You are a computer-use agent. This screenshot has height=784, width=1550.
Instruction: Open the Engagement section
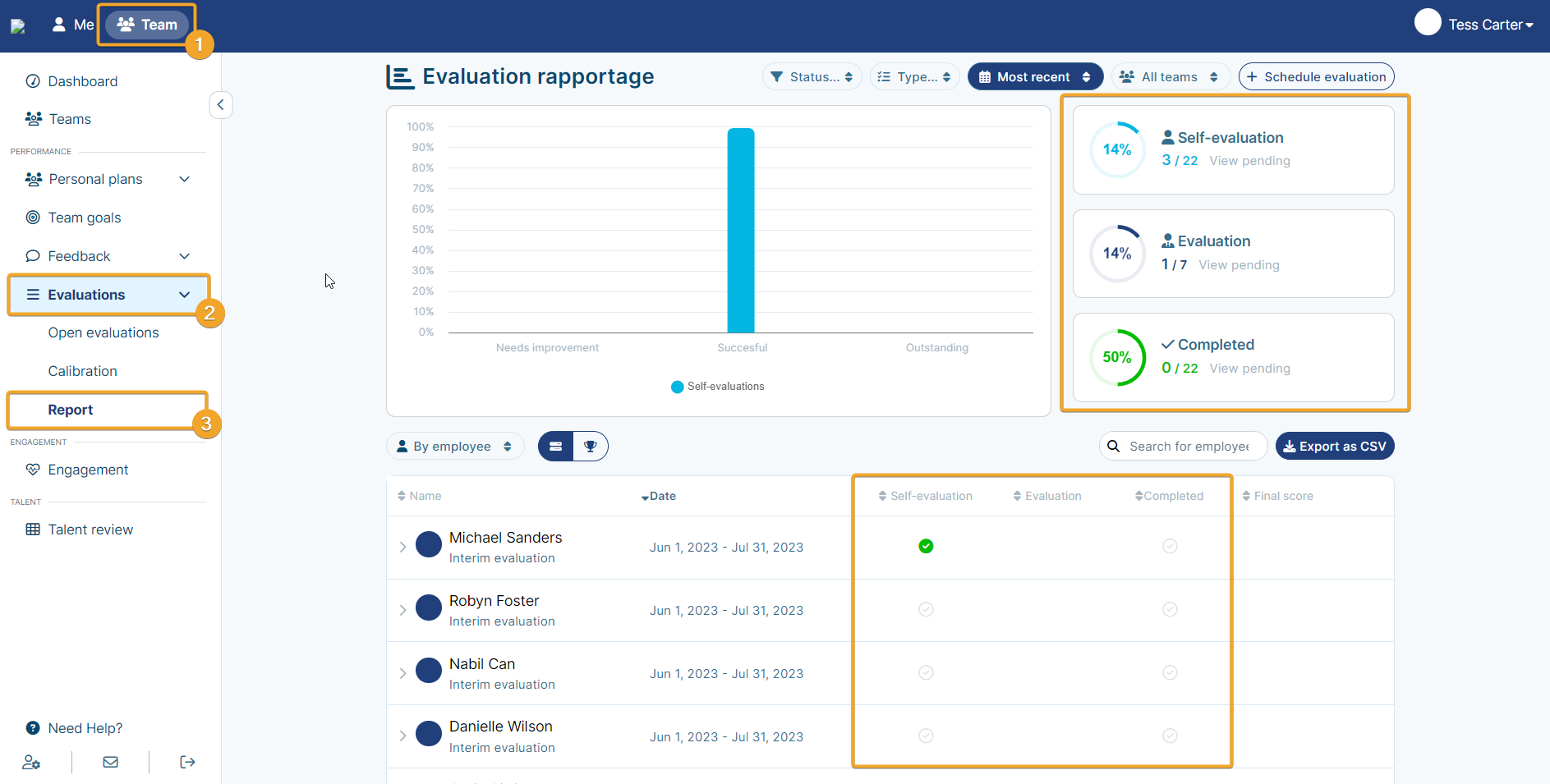(77, 470)
